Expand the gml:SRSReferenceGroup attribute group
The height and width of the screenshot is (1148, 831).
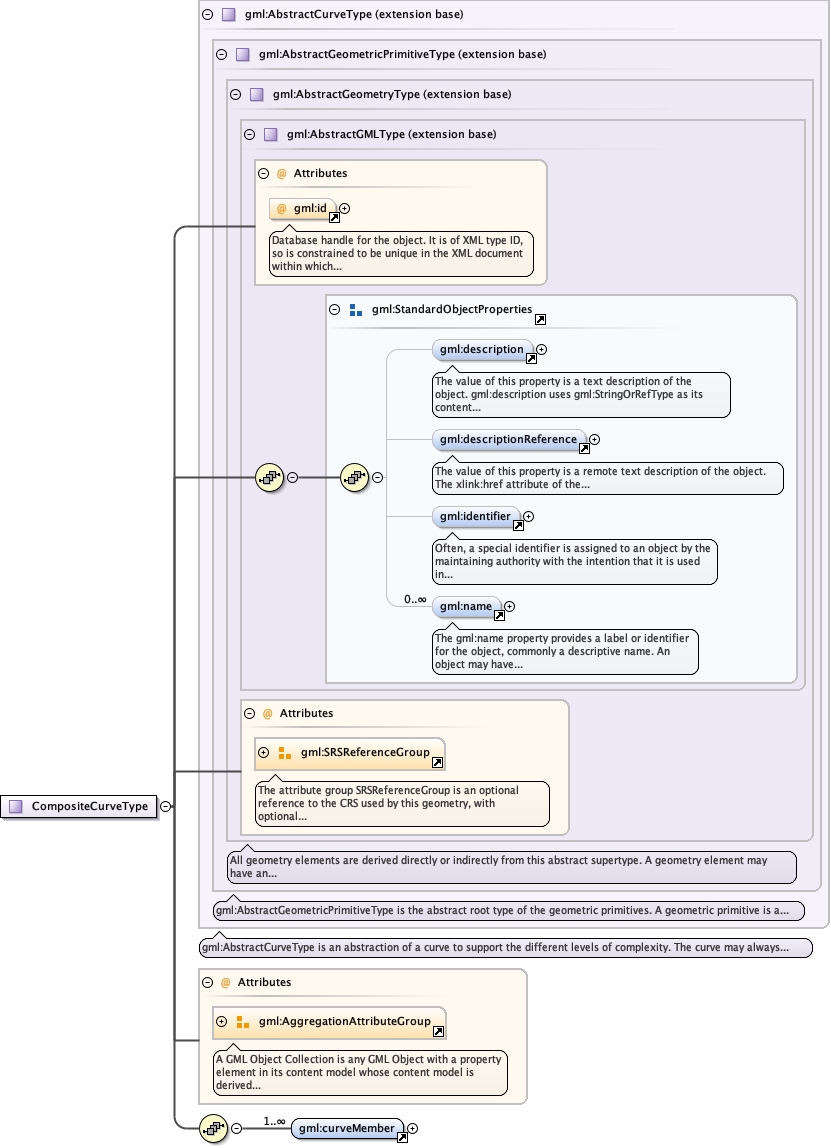[x=264, y=753]
